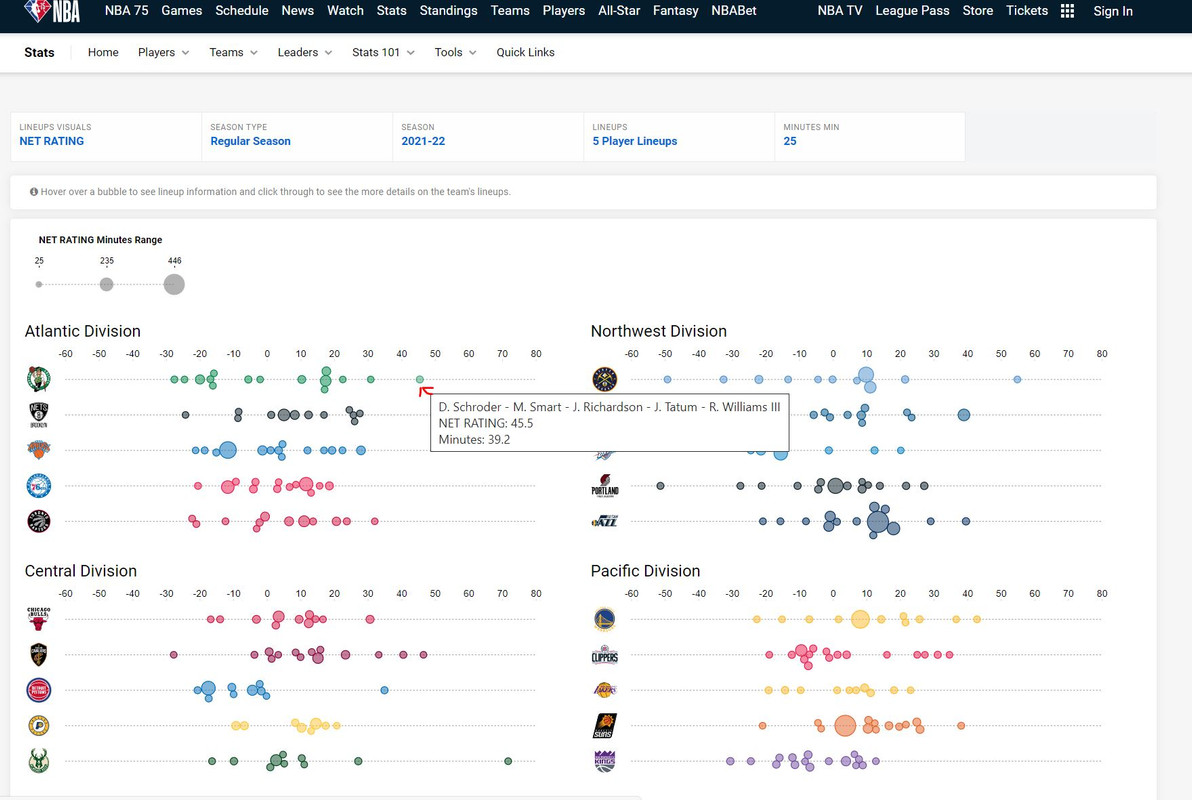Expand the Stats 101 dropdown
The image size is (1192, 800).
coord(383,52)
